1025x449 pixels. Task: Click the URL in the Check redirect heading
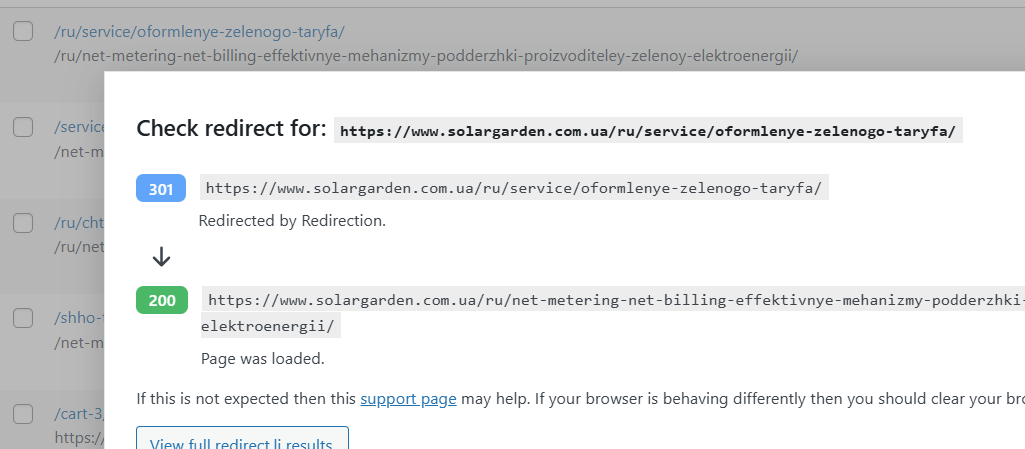(648, 130)
